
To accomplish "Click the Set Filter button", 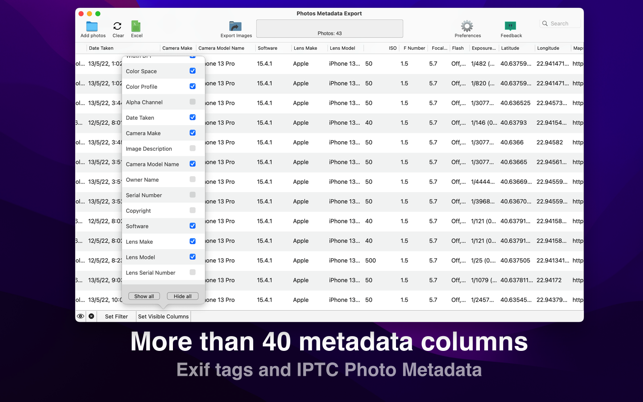I will coord(116,316).
